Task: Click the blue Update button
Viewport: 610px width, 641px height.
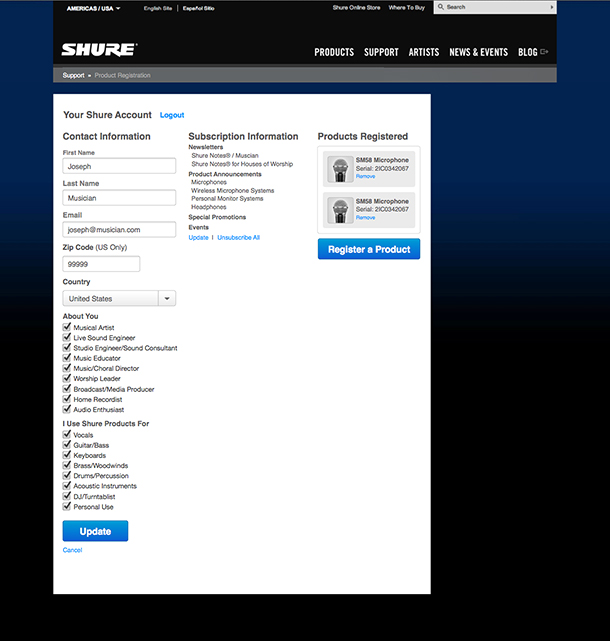Action: tap(95, 531)
